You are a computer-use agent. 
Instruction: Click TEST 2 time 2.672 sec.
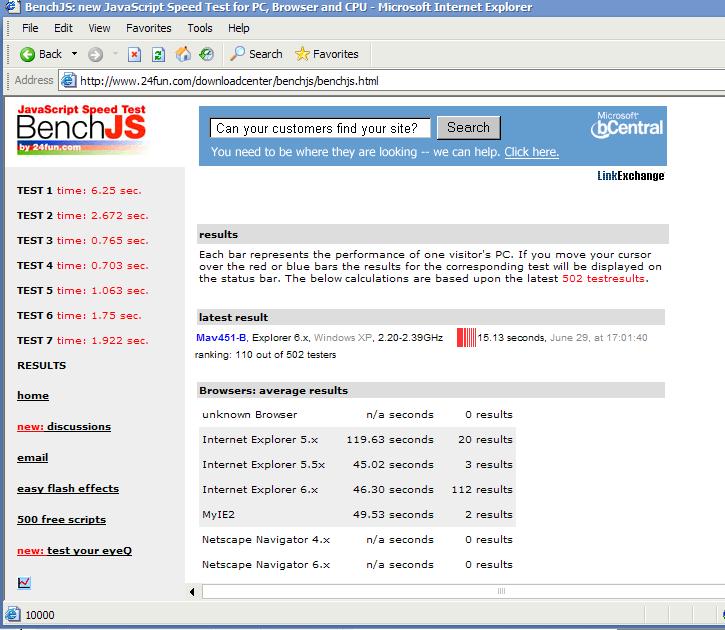[83, 215]
